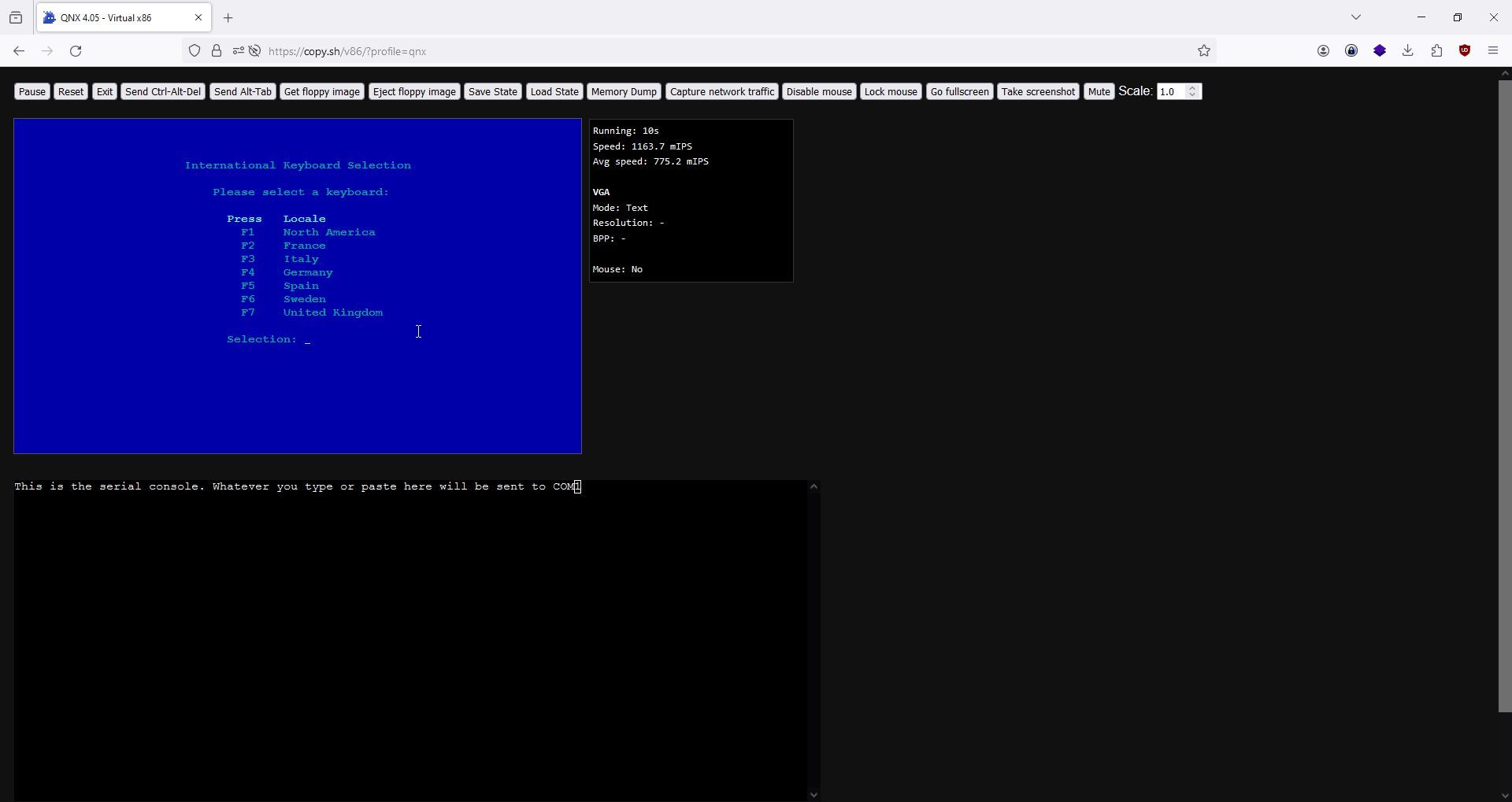The height and width of the screenshot is (802, 1512).
Task: Click the page scrollbar down arrow
Action: tap(1505, 796)
